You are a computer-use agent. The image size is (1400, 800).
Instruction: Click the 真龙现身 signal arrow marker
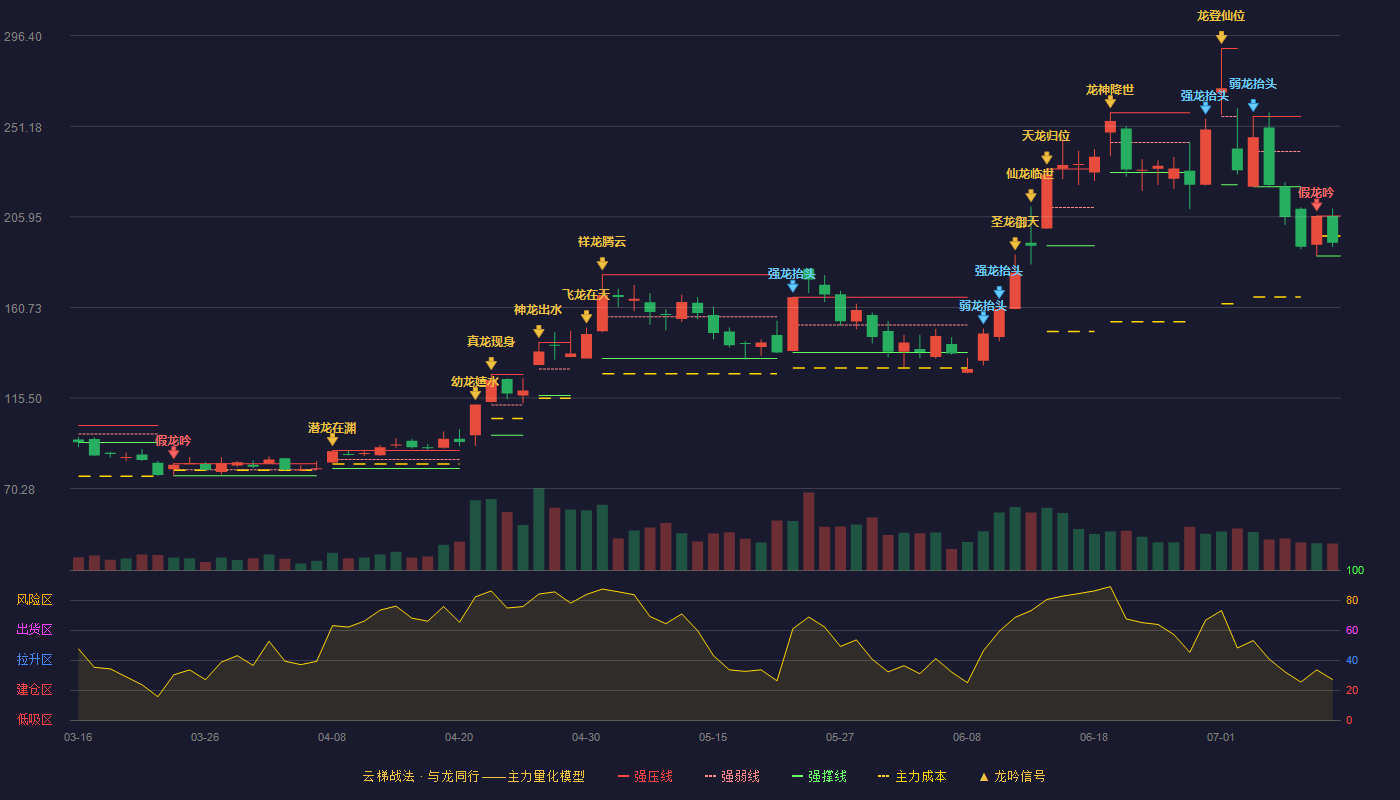click(x=491, y=363)
